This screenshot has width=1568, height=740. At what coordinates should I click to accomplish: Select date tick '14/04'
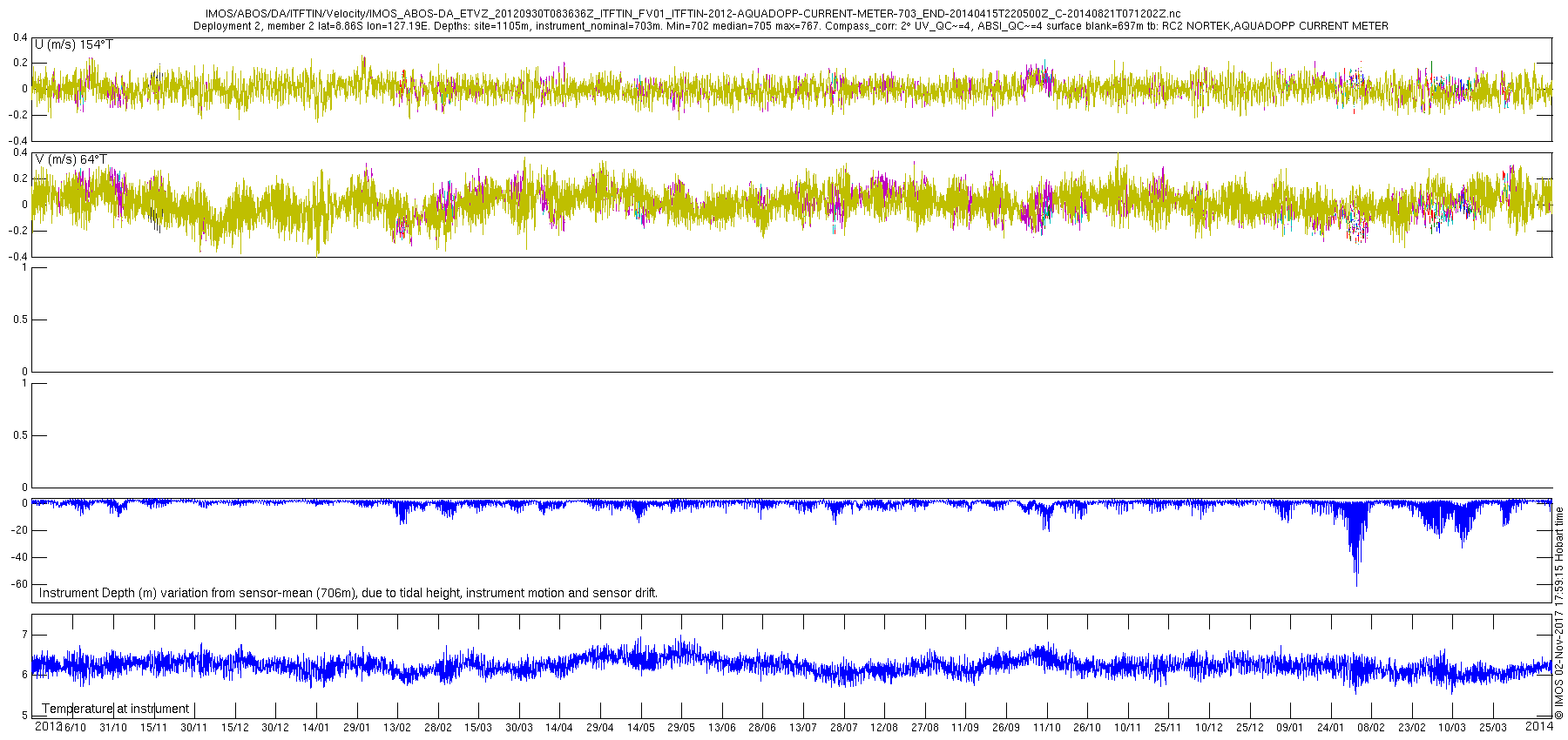[559, 728]
